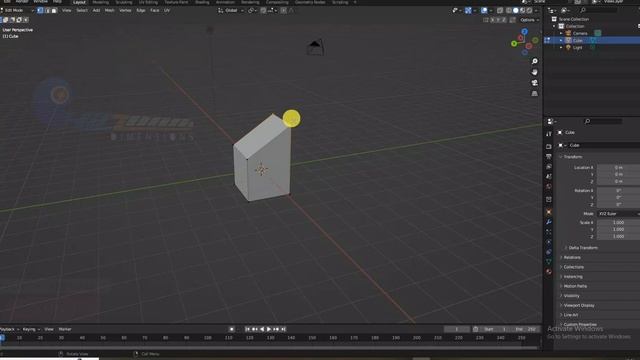Open the Edge menu

[141, 10]
